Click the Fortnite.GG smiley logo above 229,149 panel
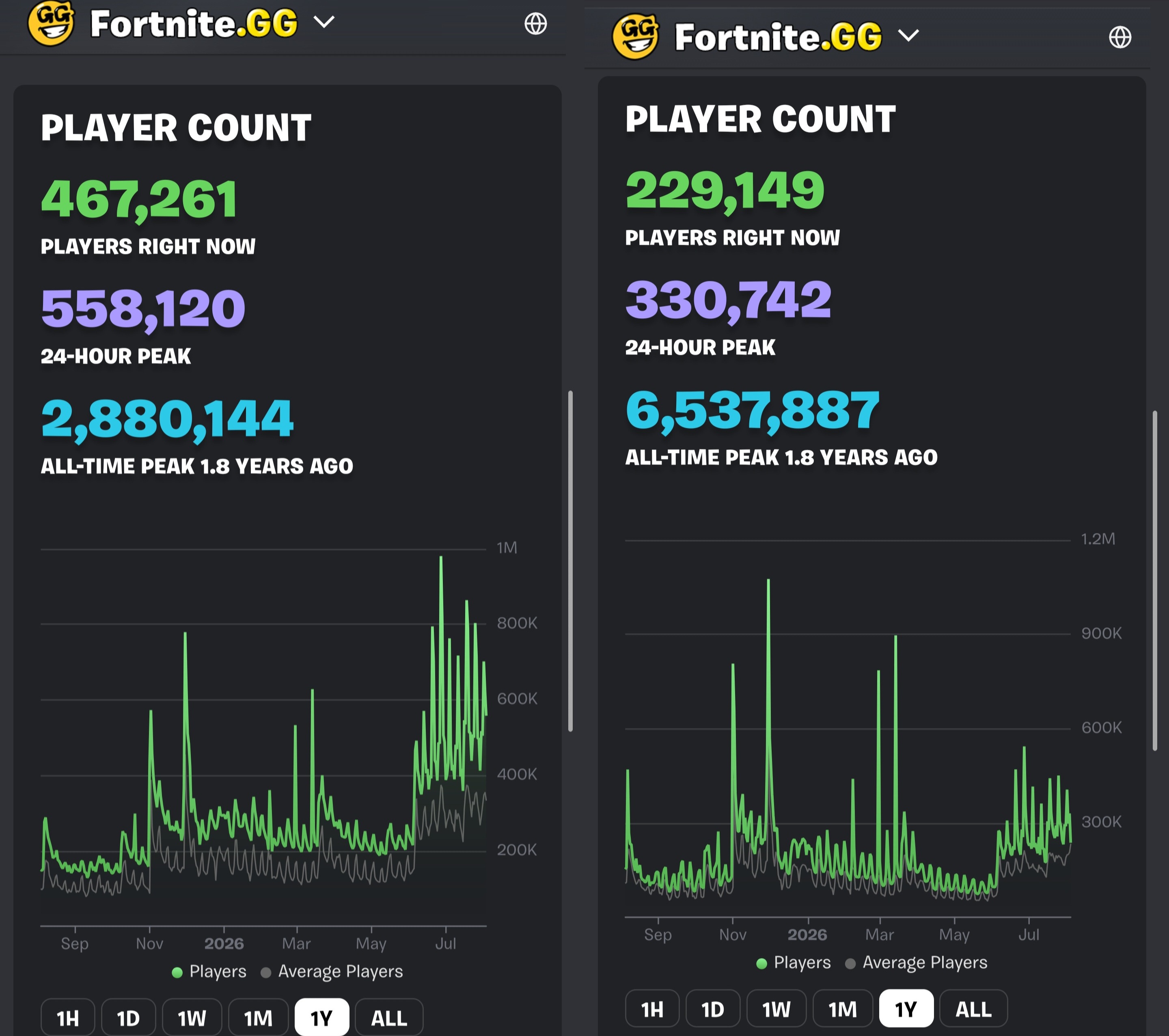 click(635, 37)
